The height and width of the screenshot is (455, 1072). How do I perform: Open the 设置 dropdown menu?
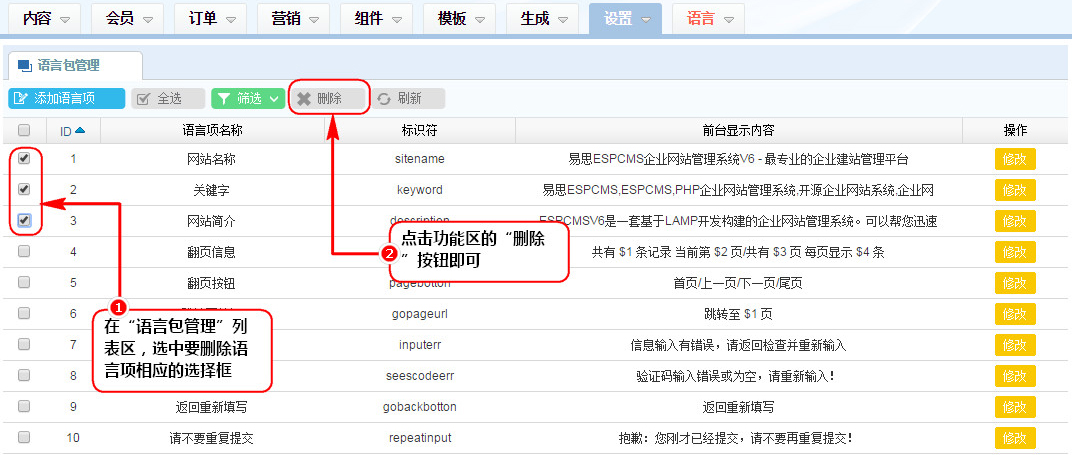click(x=646, y=19)
